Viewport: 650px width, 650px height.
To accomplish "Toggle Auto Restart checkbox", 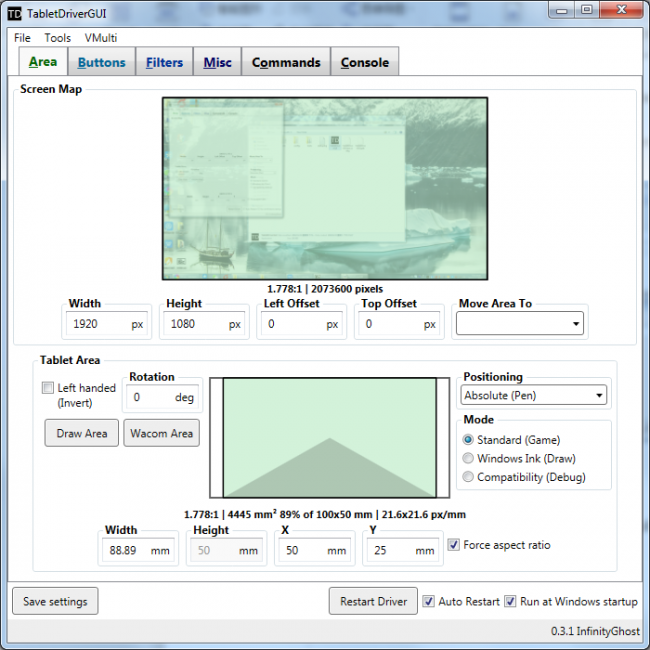I will coord(428,601).
